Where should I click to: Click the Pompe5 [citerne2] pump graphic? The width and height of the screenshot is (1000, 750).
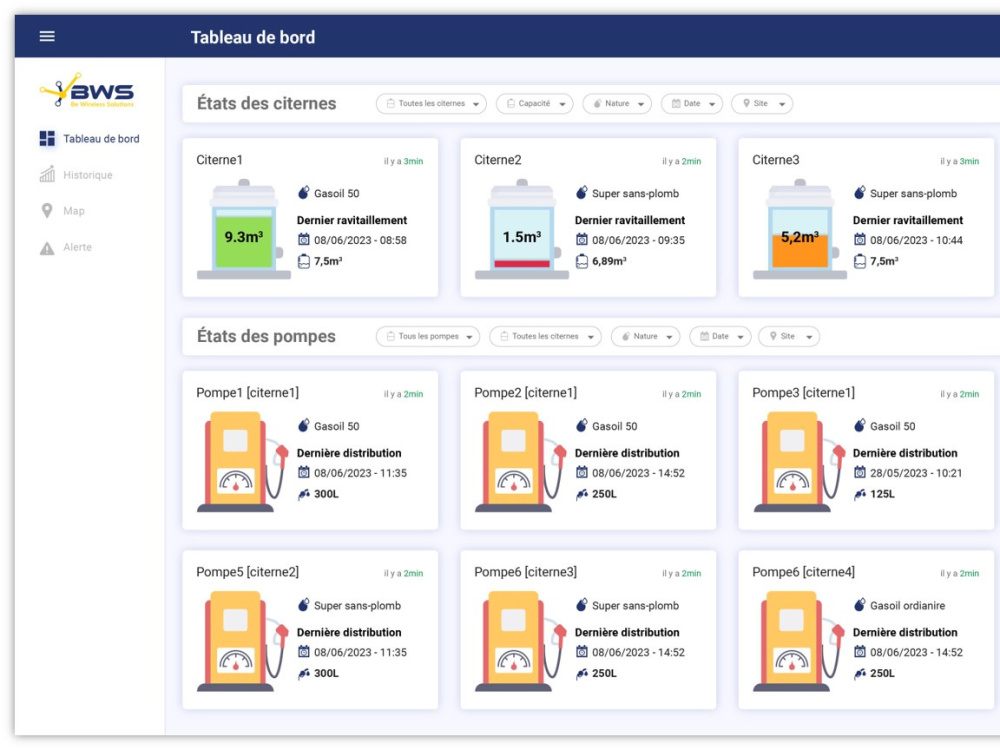(x=243, y=642)
